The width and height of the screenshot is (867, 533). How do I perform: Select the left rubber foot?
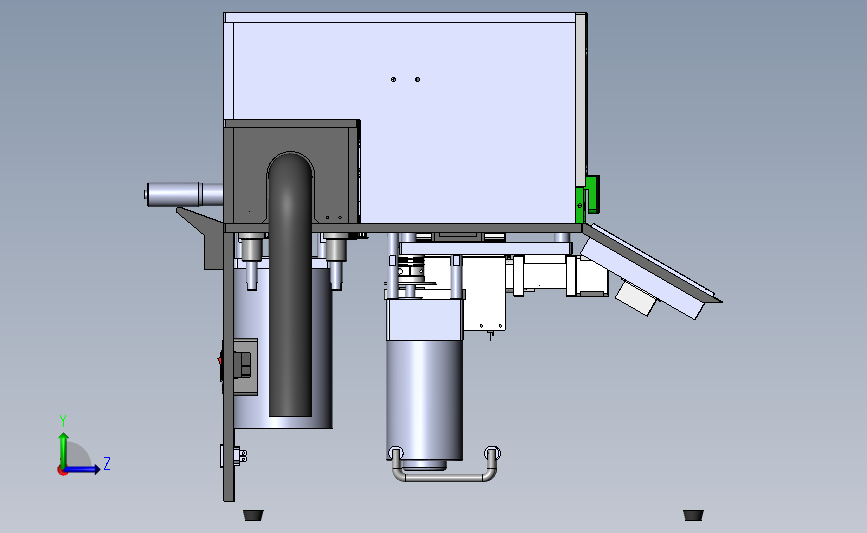[254, 515]
